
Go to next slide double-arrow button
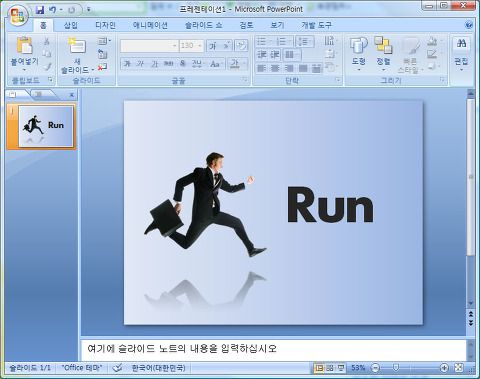pos(471,323)
